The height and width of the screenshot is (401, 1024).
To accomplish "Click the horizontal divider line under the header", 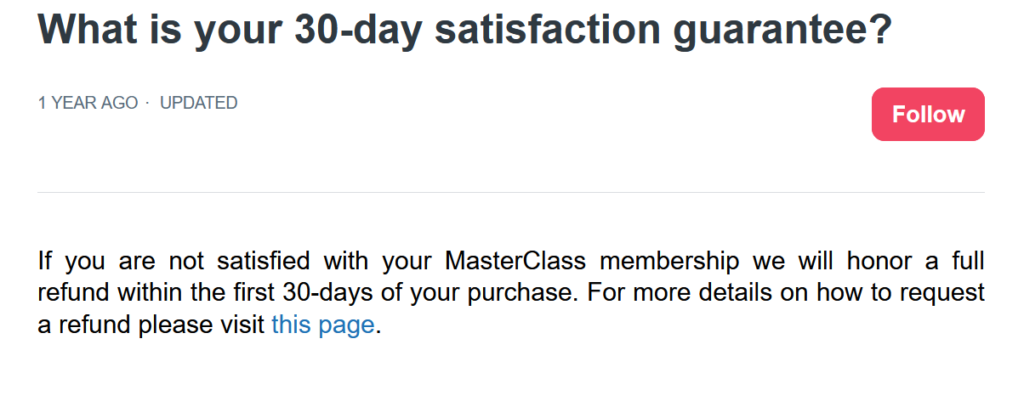I will pos(511,193).
